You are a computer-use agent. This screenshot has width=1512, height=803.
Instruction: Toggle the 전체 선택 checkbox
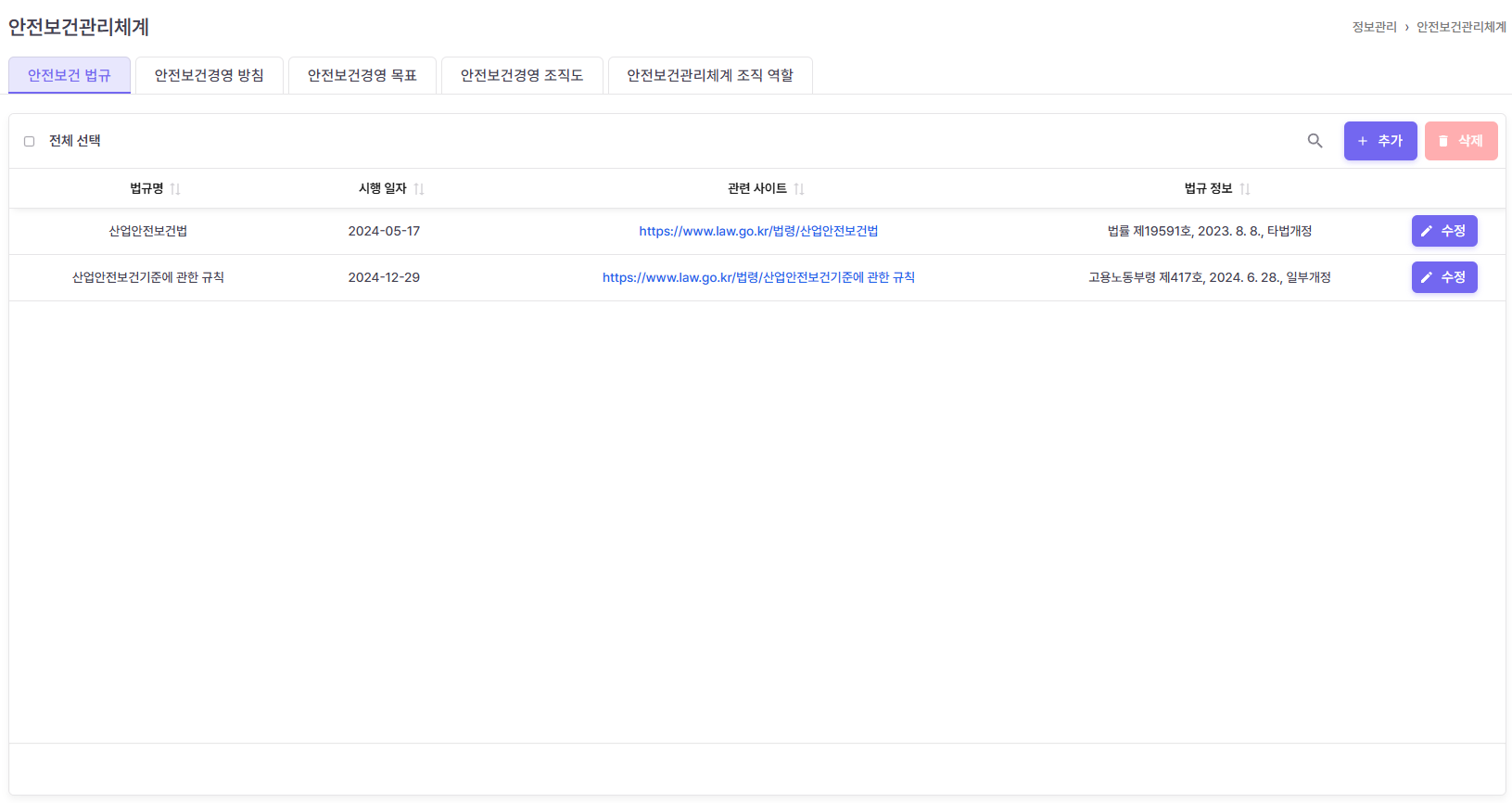(30, 142)
